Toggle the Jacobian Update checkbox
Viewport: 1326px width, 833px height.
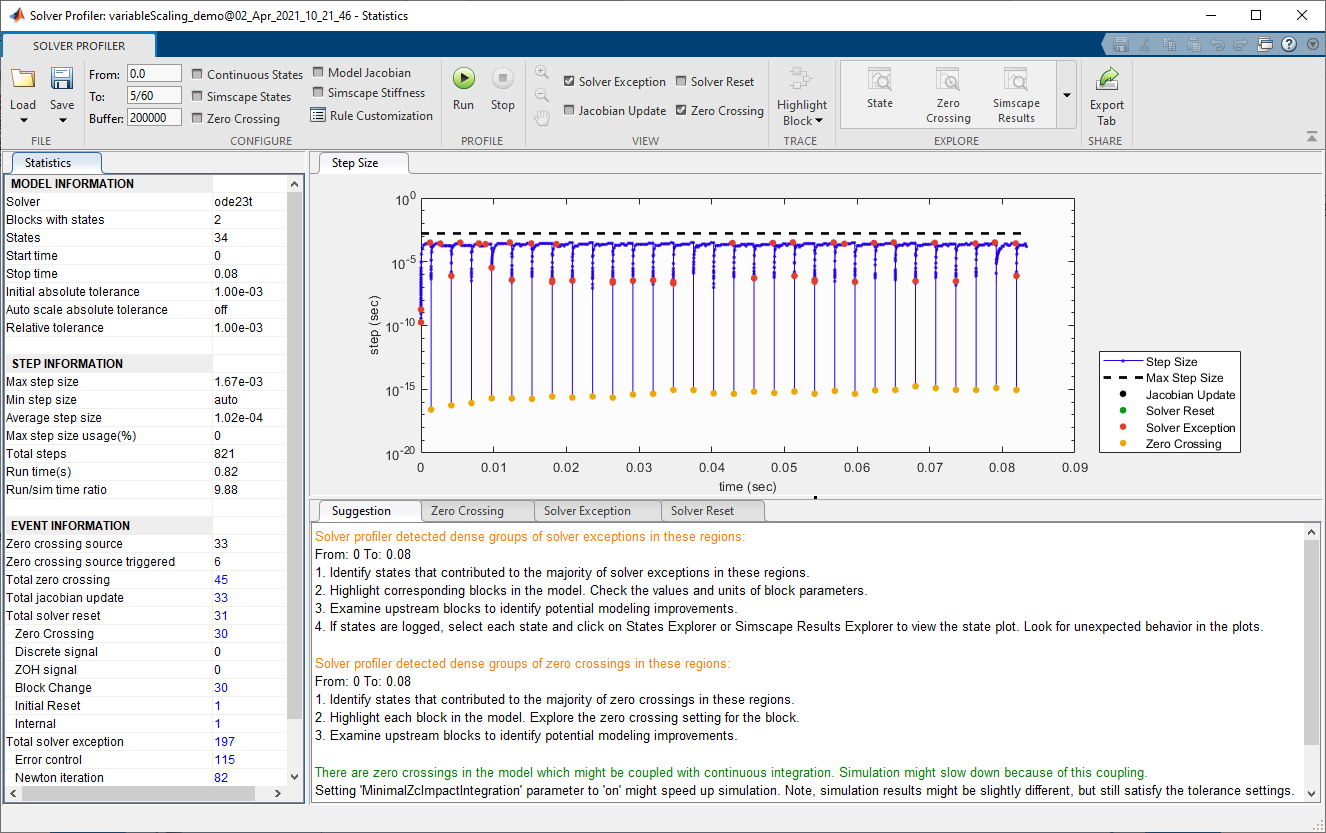click(x=569, y=111)
